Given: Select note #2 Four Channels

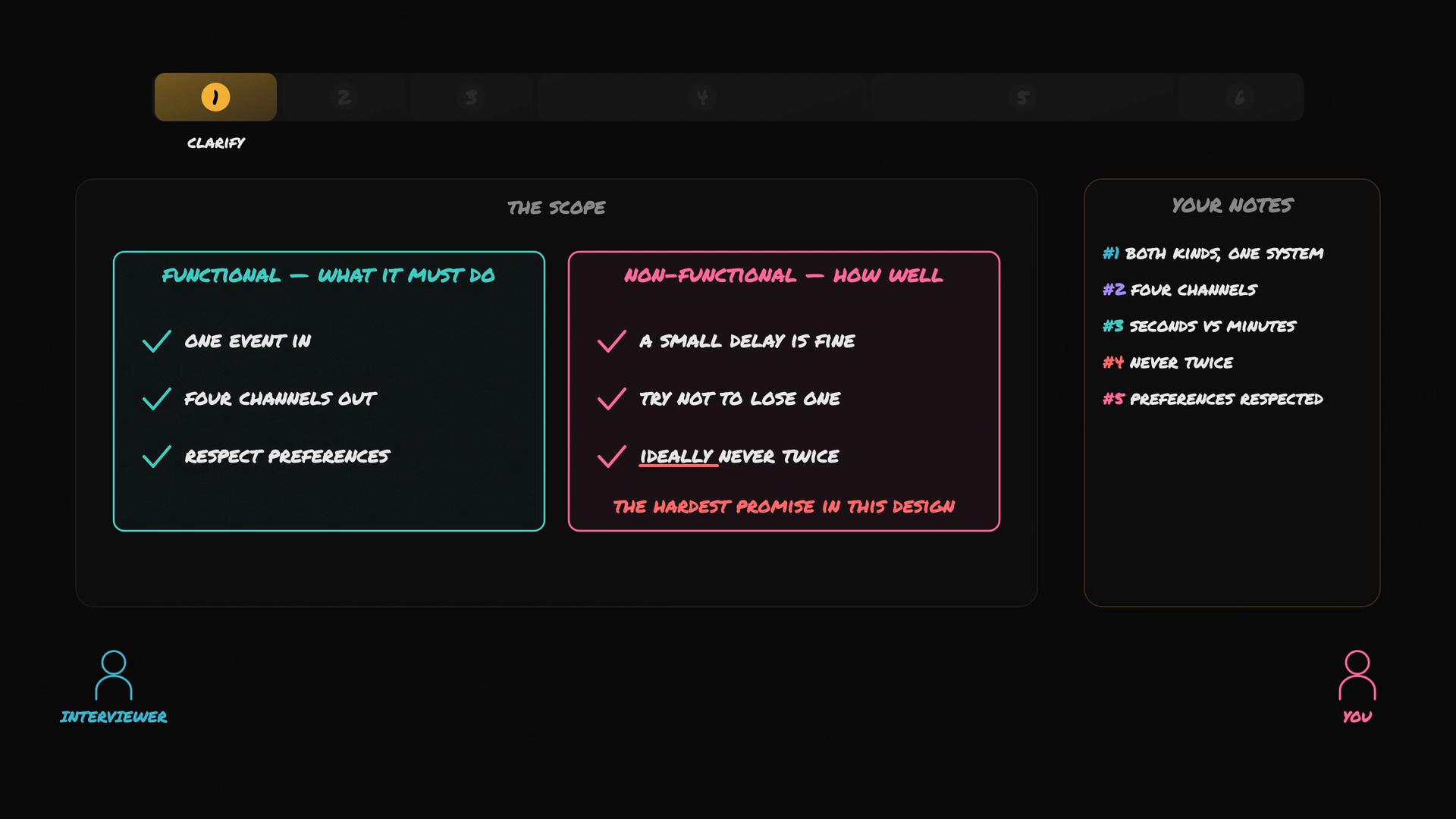Looking at the screenshot, I should (x=1180, y=290).
